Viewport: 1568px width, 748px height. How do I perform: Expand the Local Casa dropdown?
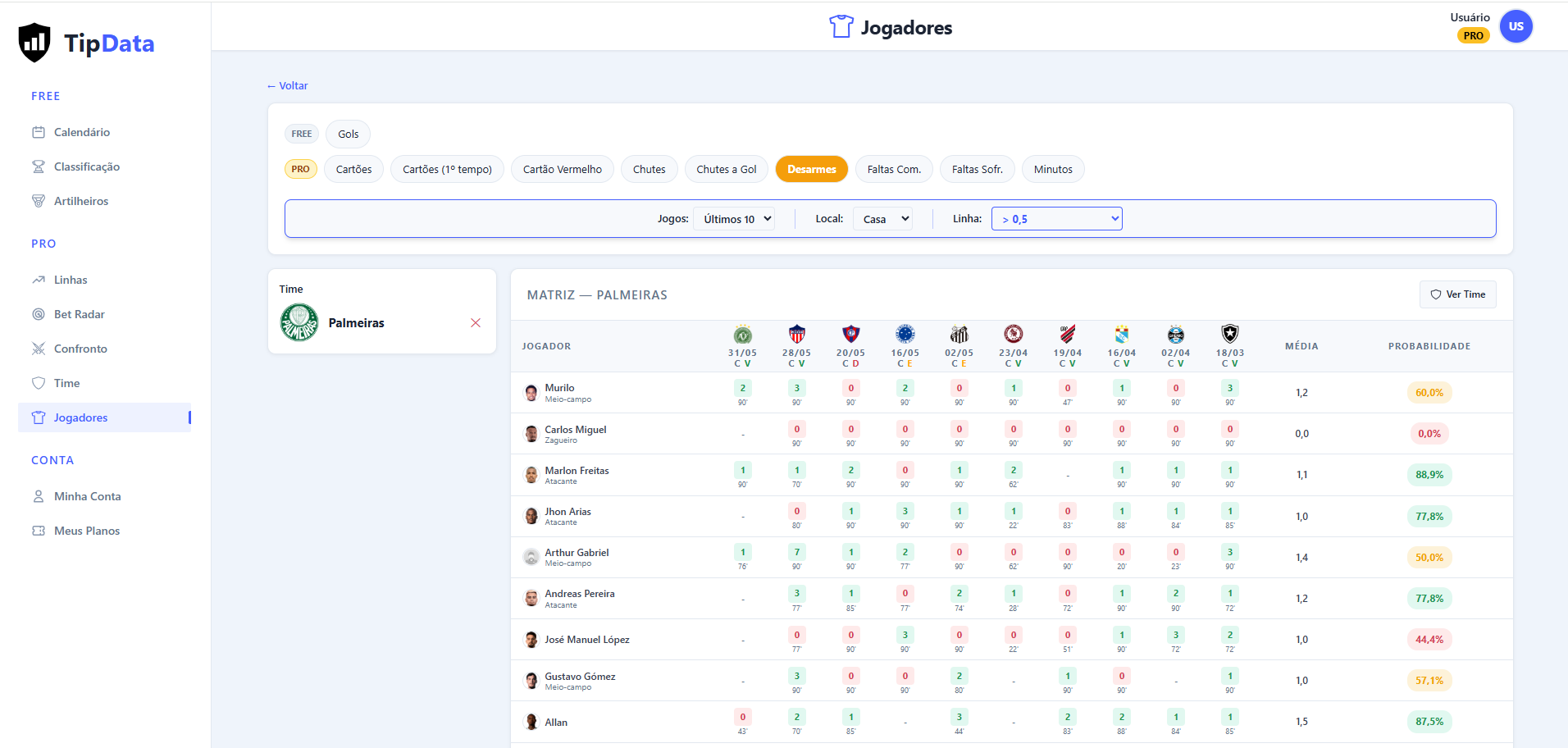[x=882, y=219]
